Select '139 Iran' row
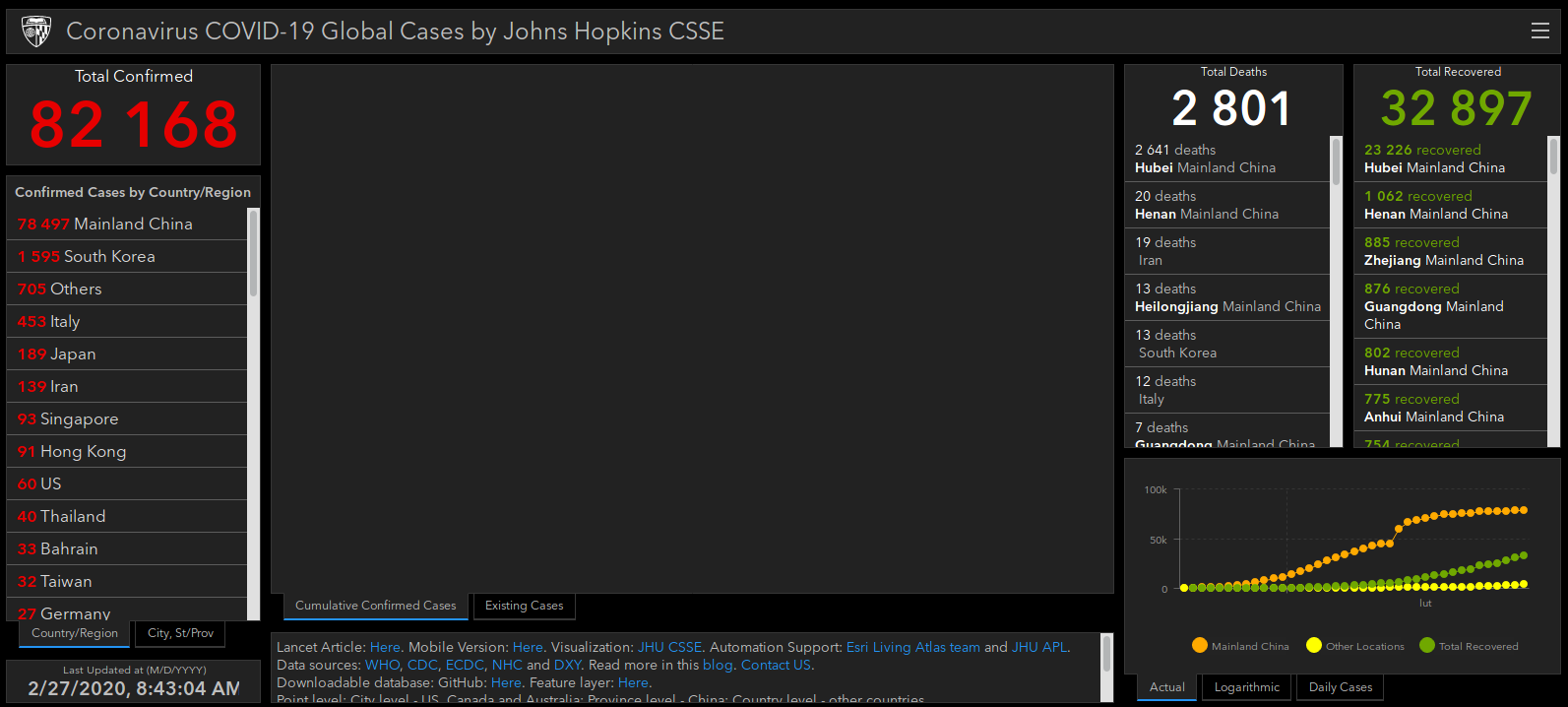The width and height of the screenshot is (1568, 707). [129, 386]
